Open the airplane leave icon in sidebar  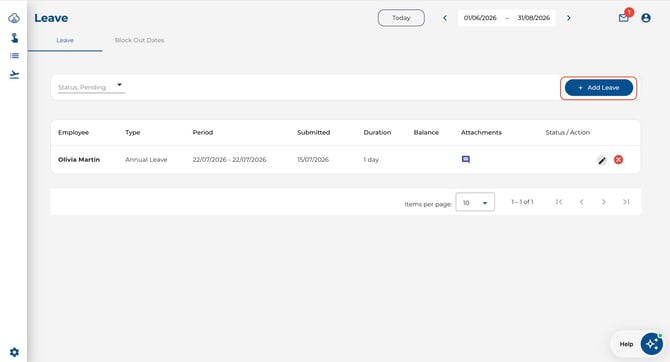14,75
